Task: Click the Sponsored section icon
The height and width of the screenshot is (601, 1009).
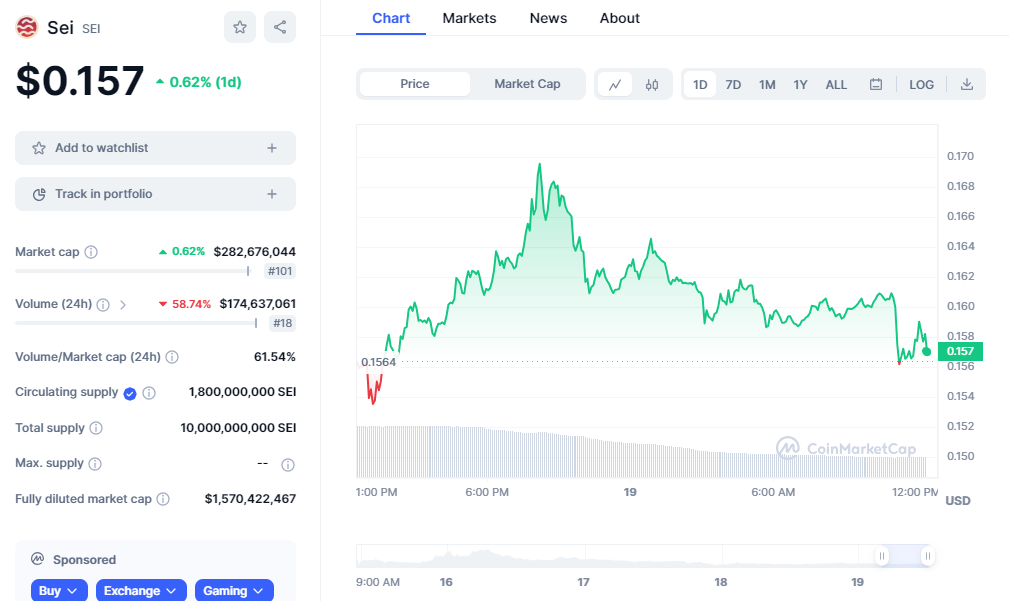Action: (x=37, y=559)
